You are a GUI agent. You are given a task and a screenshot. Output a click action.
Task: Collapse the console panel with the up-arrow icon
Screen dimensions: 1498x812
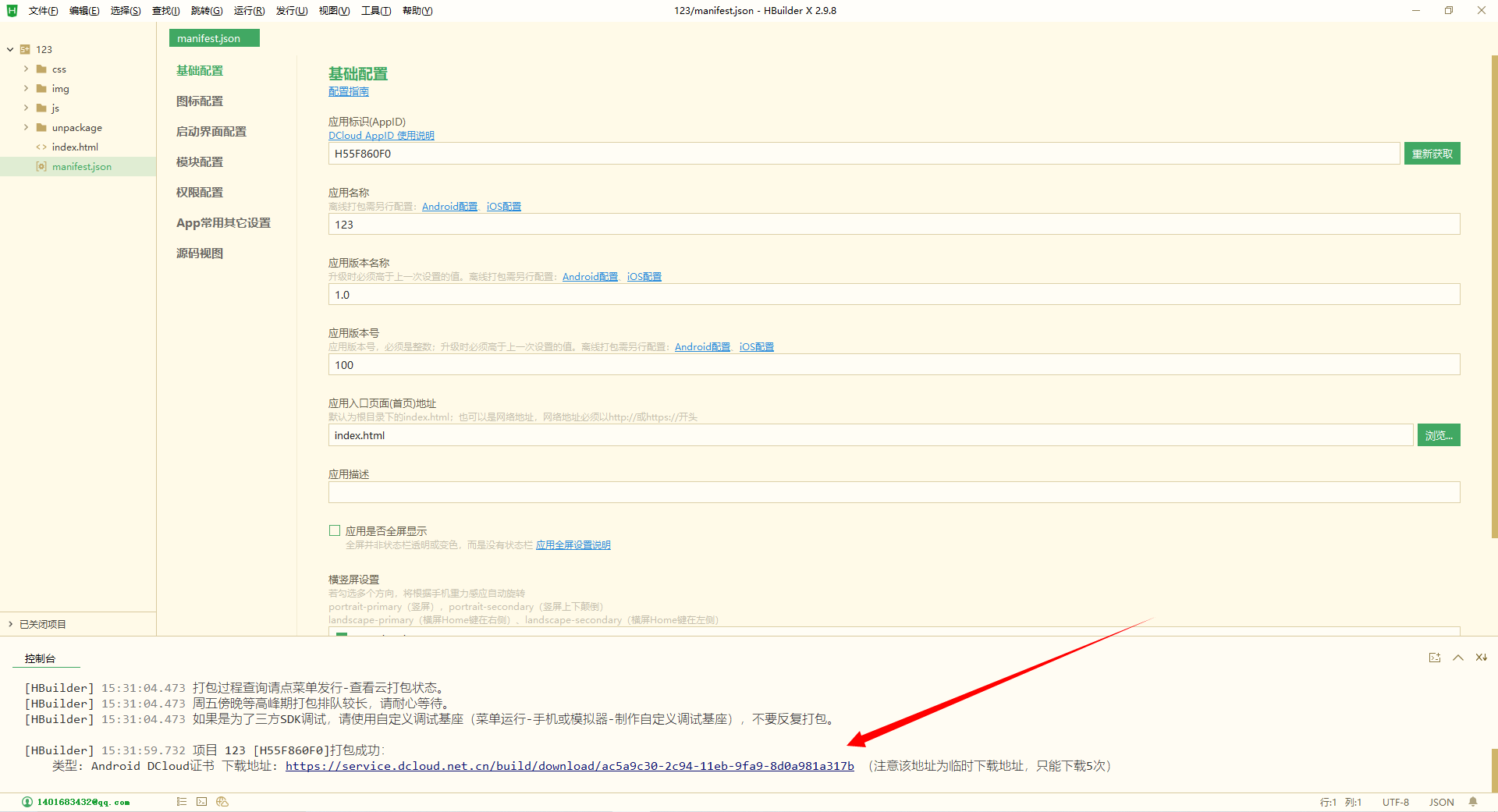1458,658
